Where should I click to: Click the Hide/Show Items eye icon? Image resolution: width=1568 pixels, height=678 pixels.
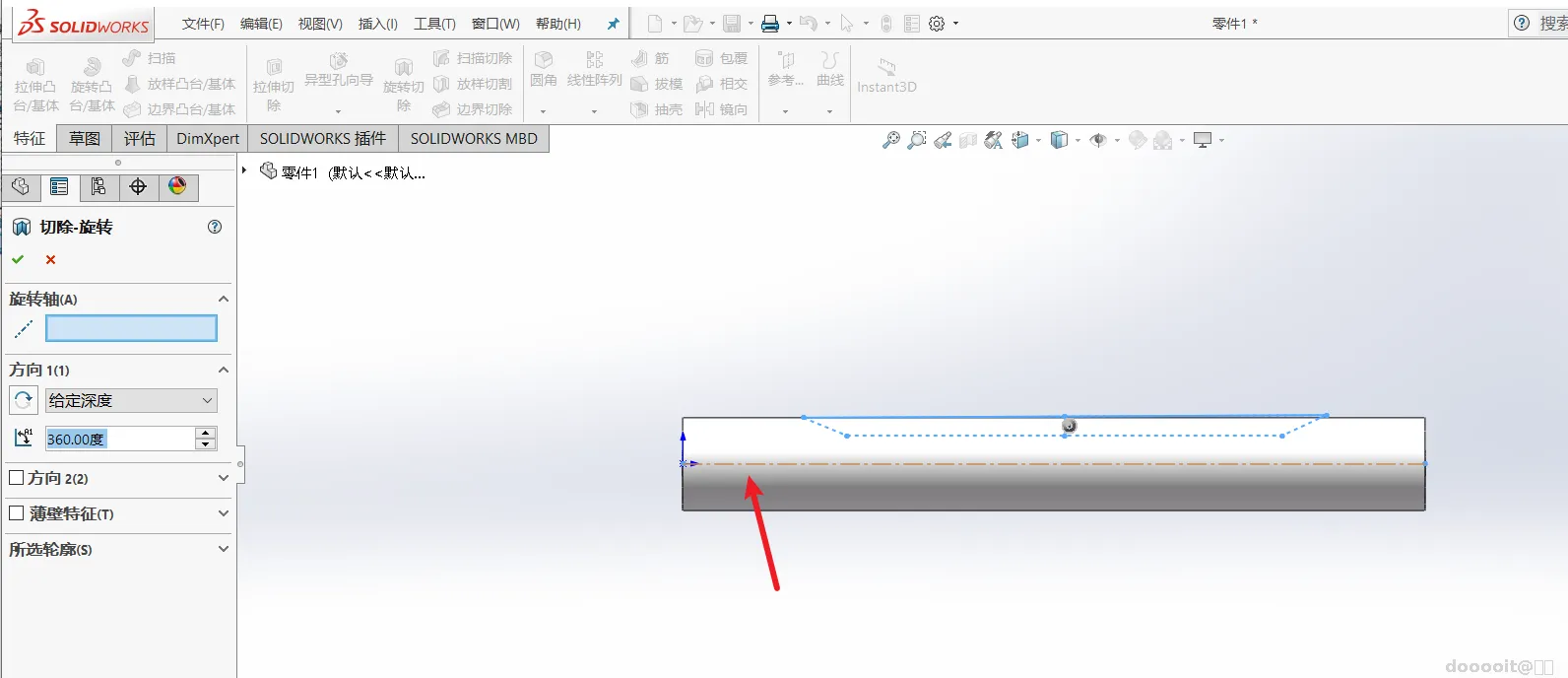click(x=1098, y=141)
